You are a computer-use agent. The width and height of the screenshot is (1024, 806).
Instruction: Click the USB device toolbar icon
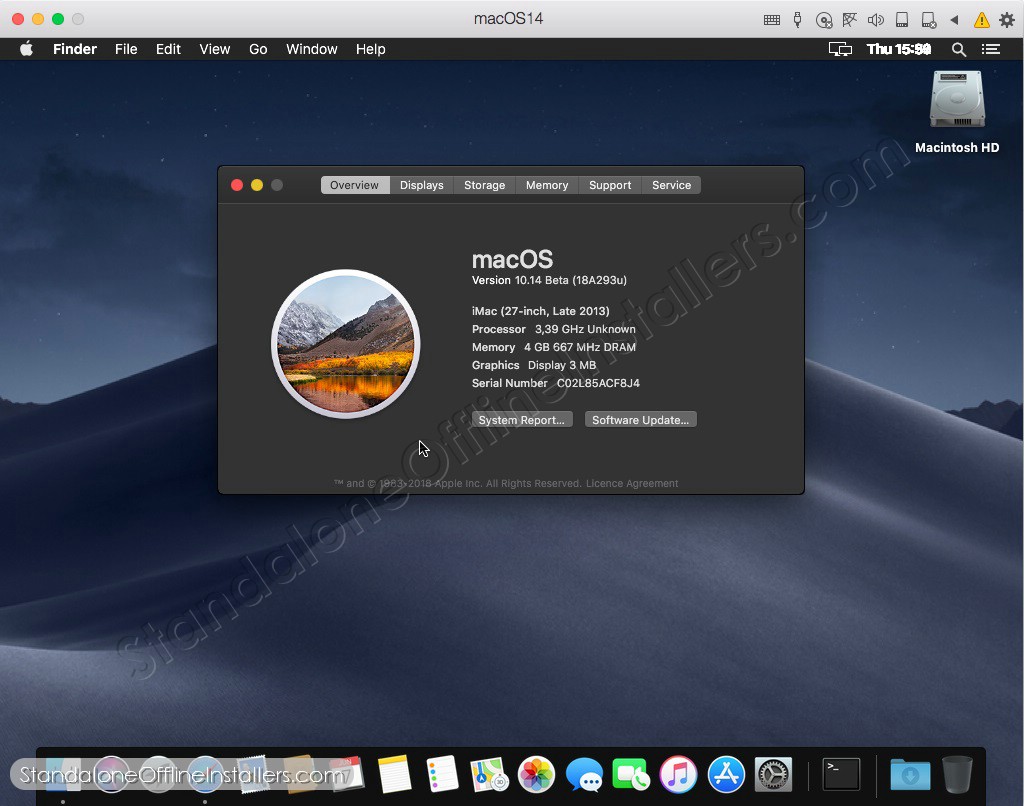(x=797, y=20)
